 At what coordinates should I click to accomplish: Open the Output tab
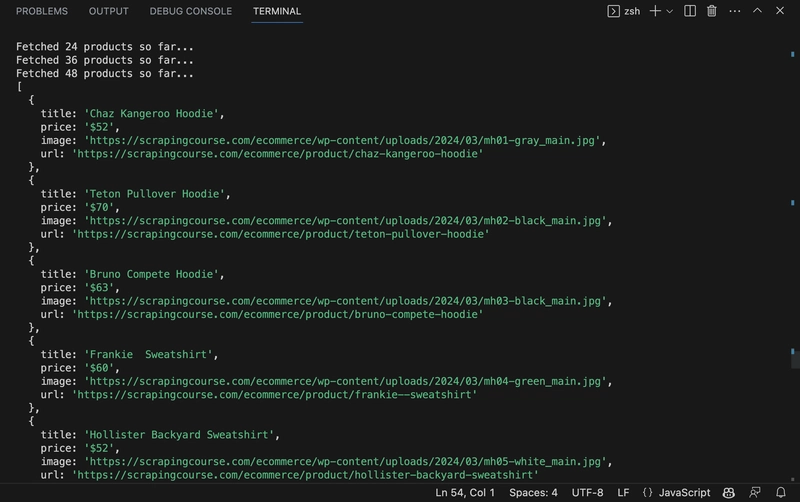108,11
